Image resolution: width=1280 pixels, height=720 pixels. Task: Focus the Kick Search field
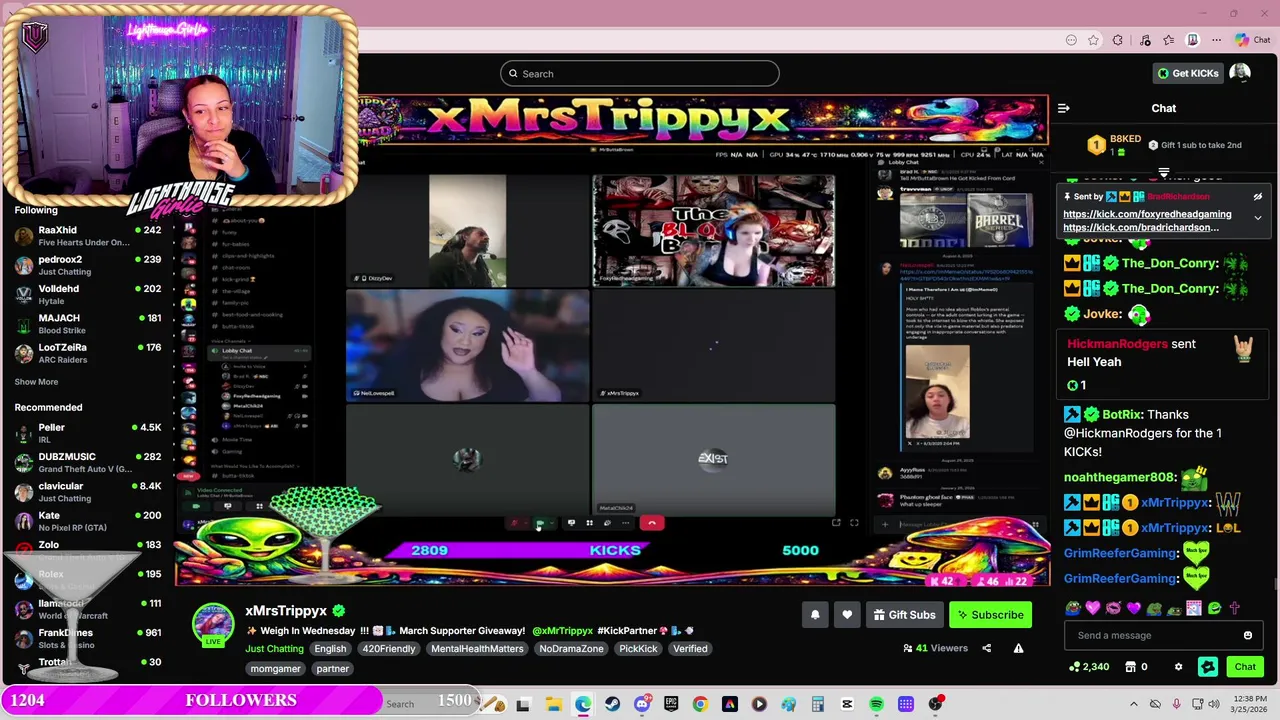(x=640, y=73)
